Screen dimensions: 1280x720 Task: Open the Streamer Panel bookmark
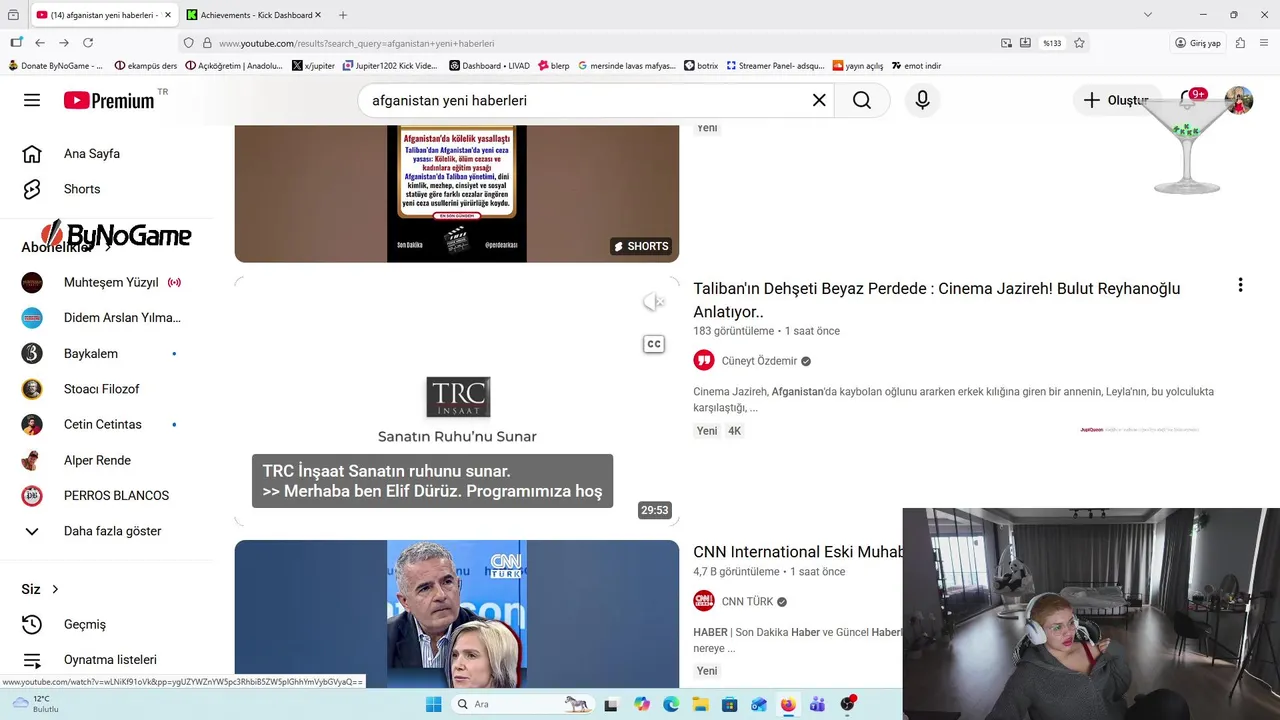pyautogui.click(x=775, y=66)
